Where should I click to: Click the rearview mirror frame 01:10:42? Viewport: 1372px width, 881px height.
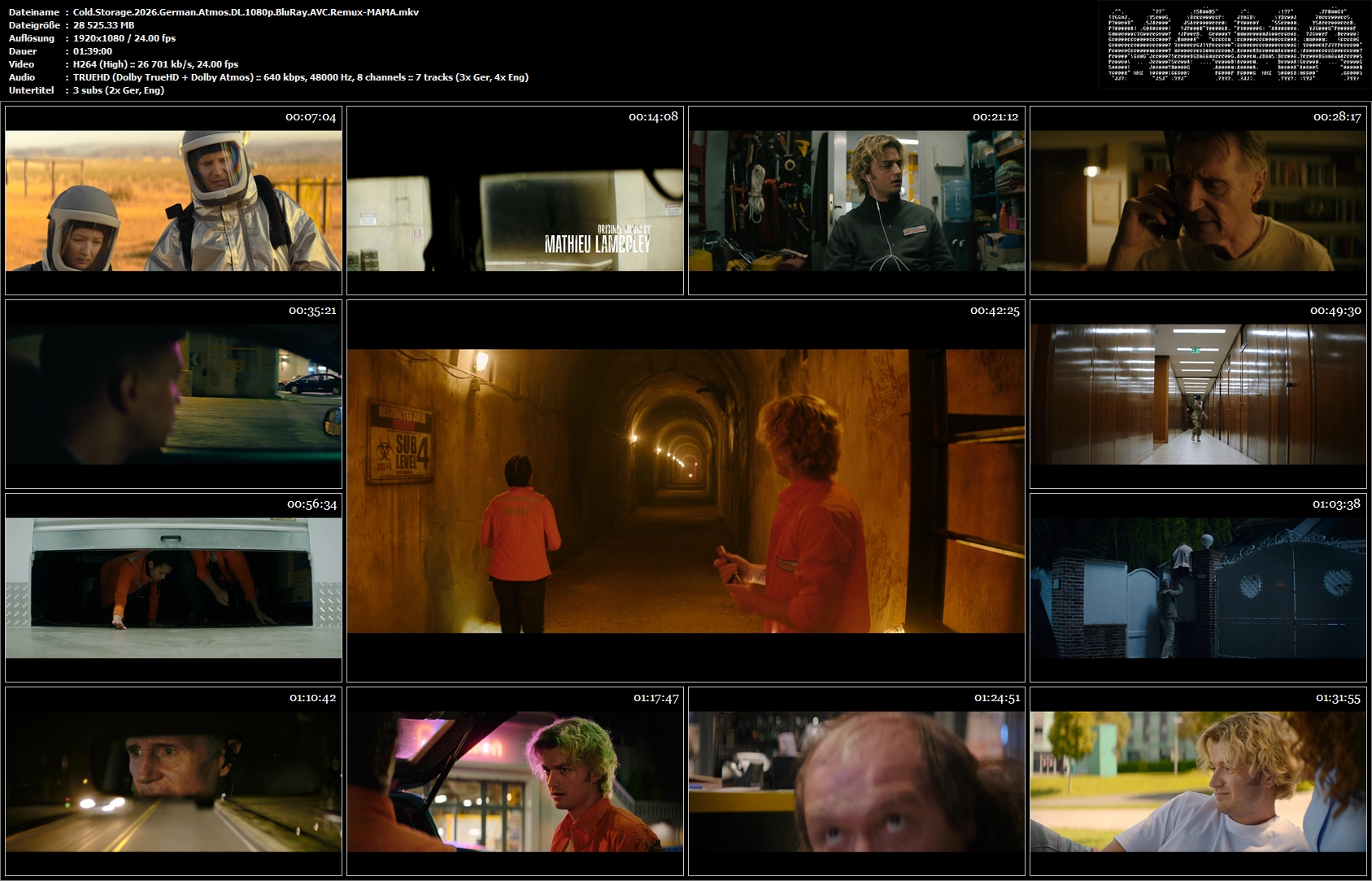click(173, 781)
